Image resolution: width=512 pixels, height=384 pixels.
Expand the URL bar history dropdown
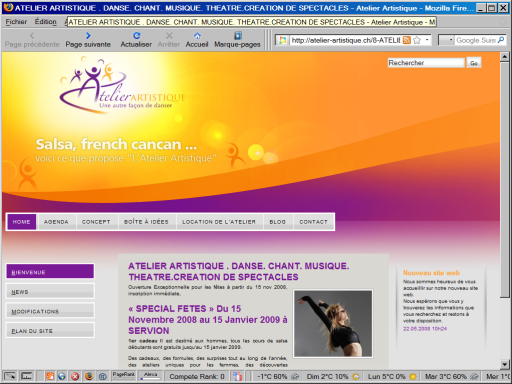click(427, 40)
